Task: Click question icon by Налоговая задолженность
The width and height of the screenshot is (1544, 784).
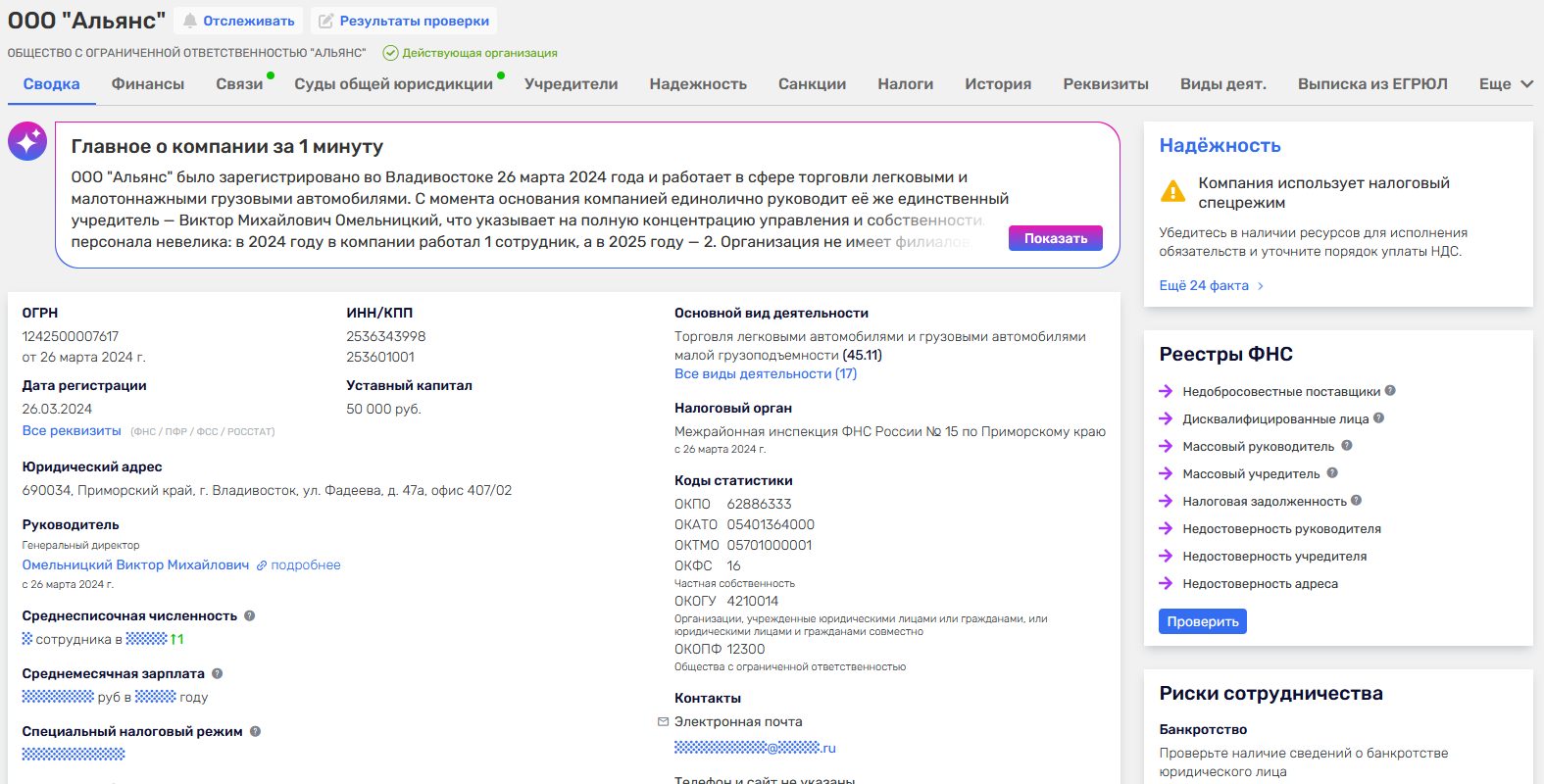Action: [1356, 501]
